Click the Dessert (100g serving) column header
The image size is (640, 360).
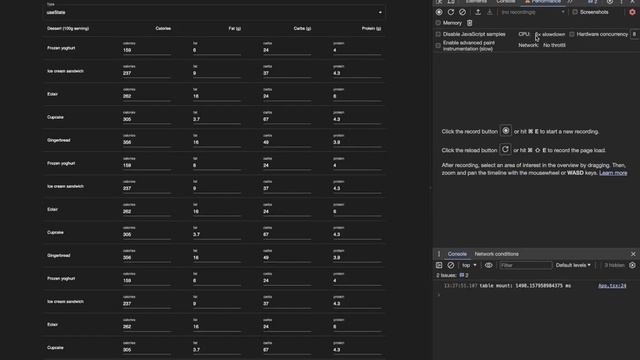[x=68, y=29]
